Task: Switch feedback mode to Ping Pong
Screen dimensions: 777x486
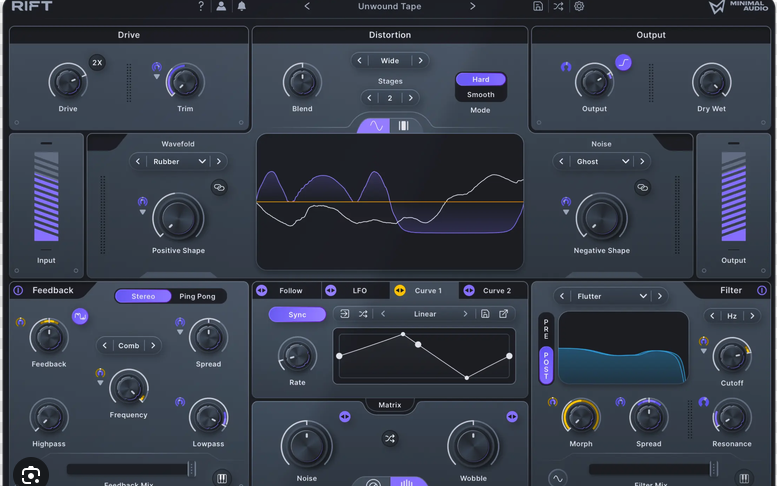Action: pyautogui.click(x=197, y=296)
